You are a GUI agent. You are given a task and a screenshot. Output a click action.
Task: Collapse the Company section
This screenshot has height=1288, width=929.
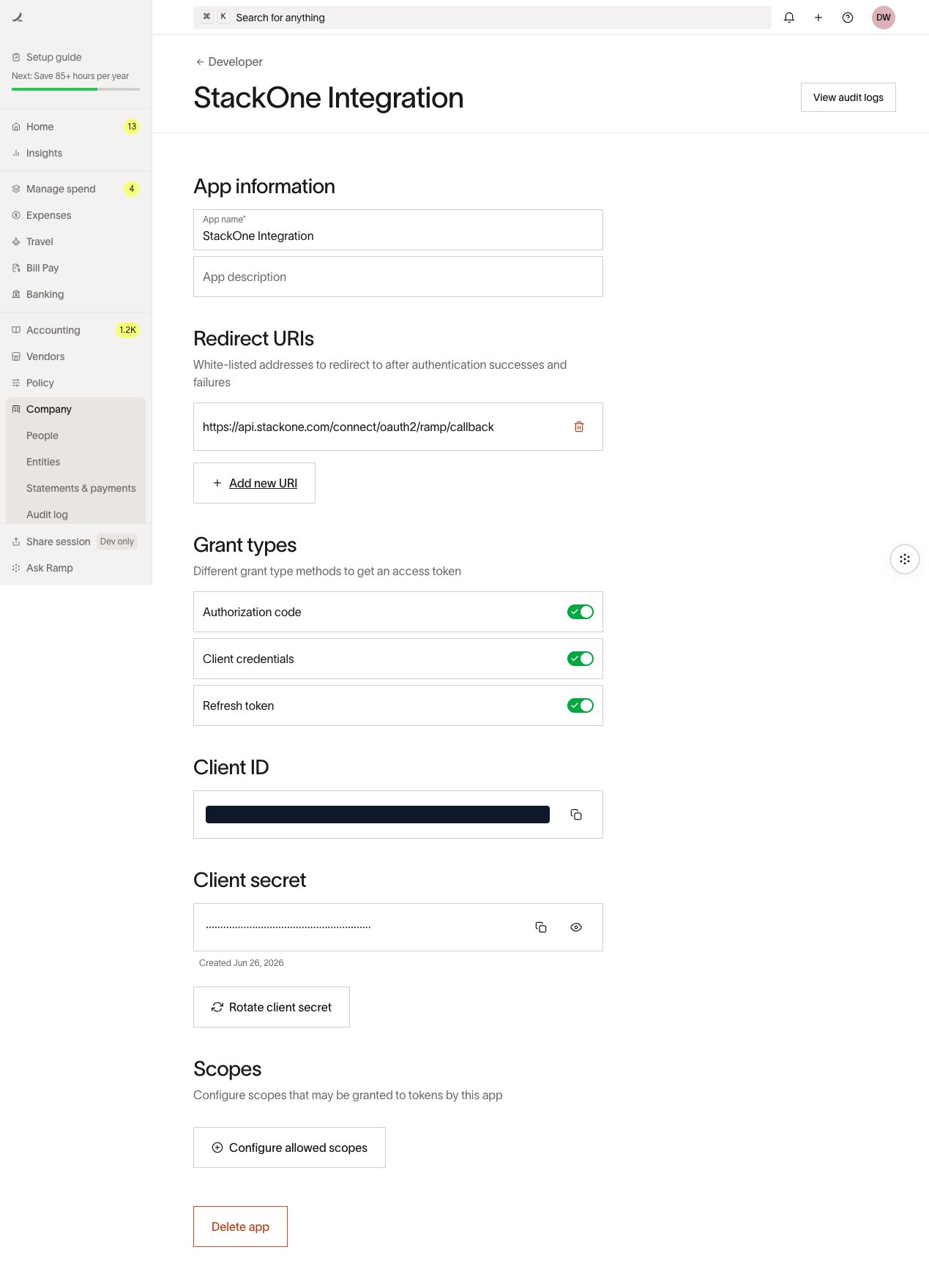[x=75, y=409]
